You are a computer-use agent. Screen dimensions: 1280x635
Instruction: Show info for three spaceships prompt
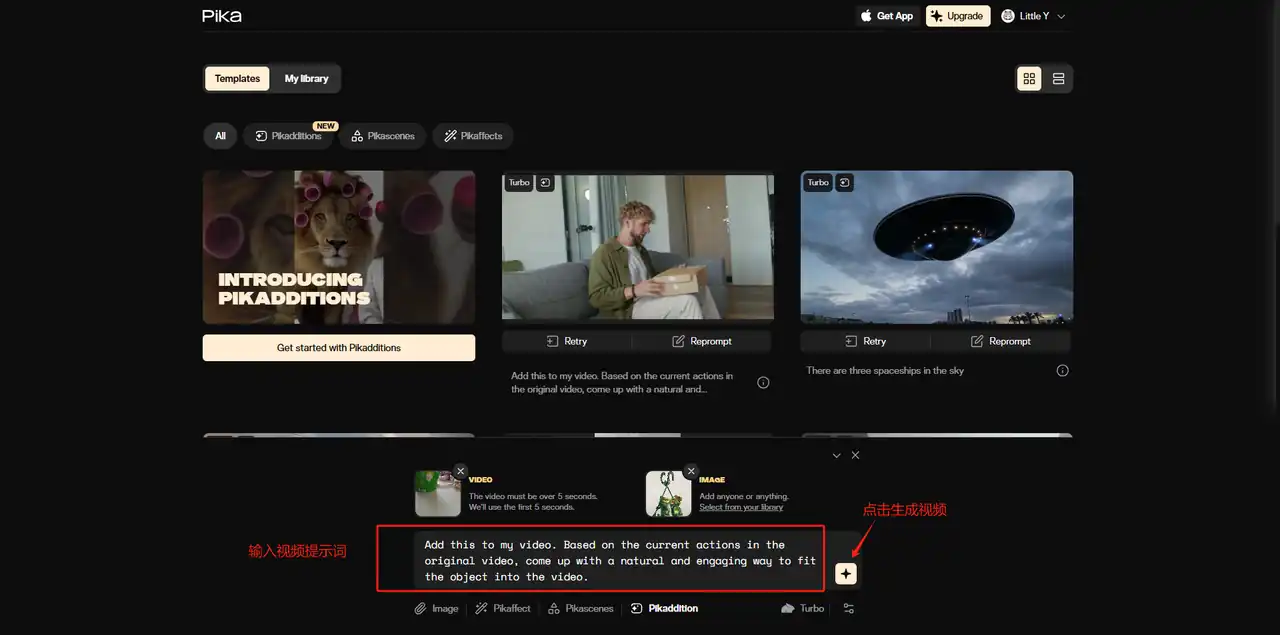[1062, 370]
